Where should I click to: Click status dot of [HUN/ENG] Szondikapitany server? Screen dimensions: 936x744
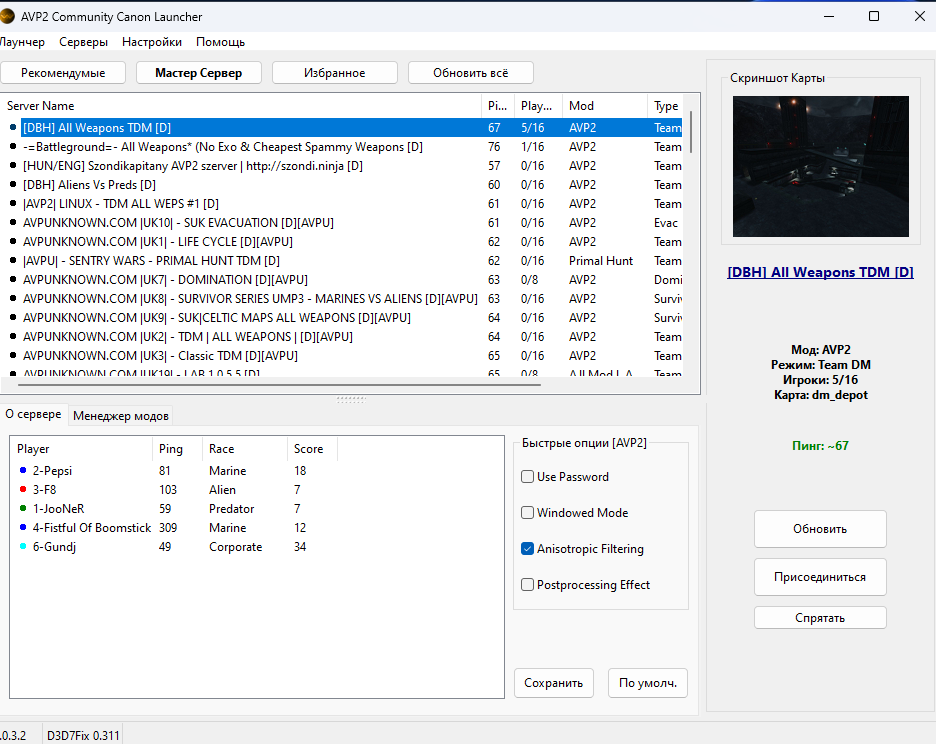point(13,165)
